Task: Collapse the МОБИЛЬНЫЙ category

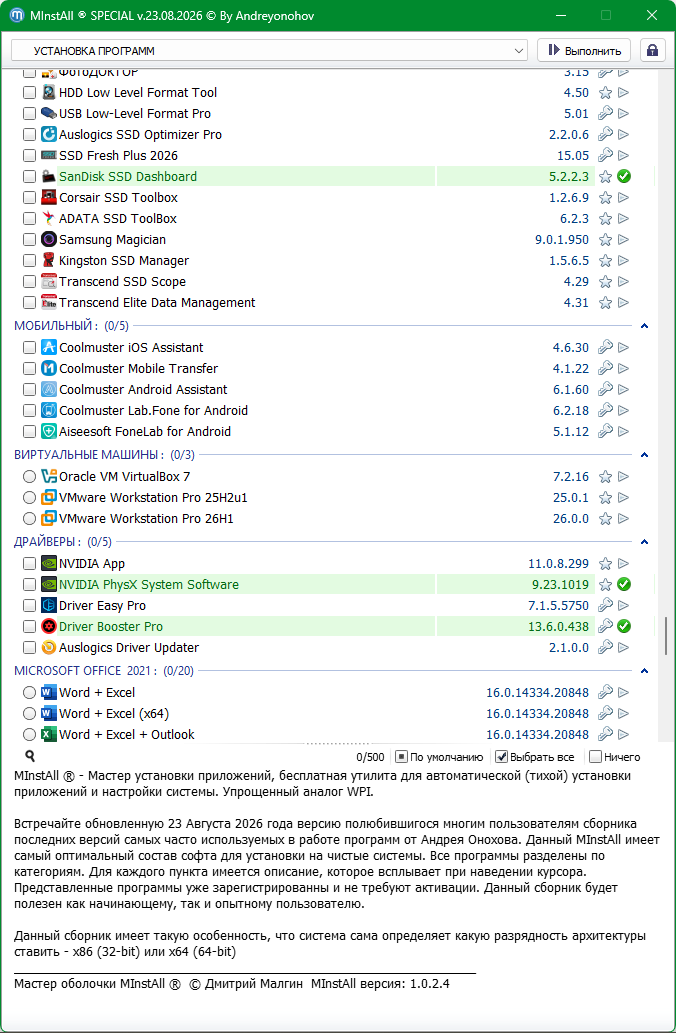Action: click(645, 325)
